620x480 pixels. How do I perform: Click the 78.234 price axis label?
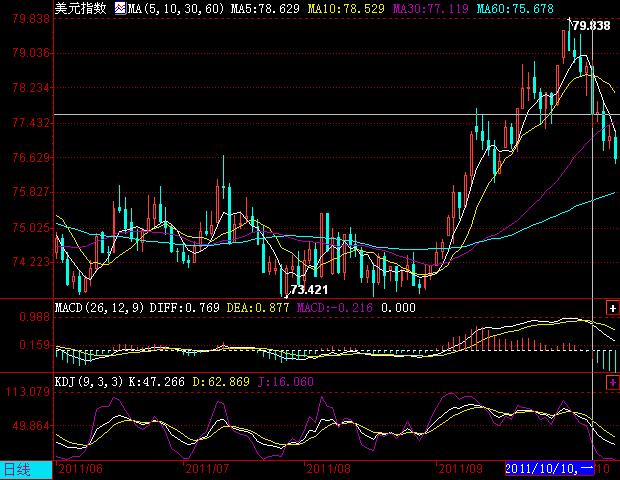[x=31, y=87]
